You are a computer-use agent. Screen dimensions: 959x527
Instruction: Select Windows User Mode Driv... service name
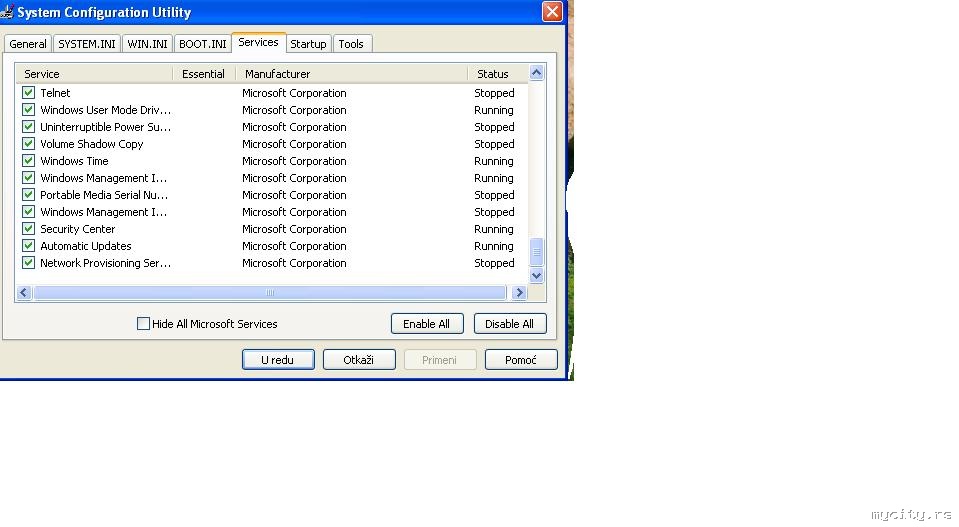(x=105, y=110)
